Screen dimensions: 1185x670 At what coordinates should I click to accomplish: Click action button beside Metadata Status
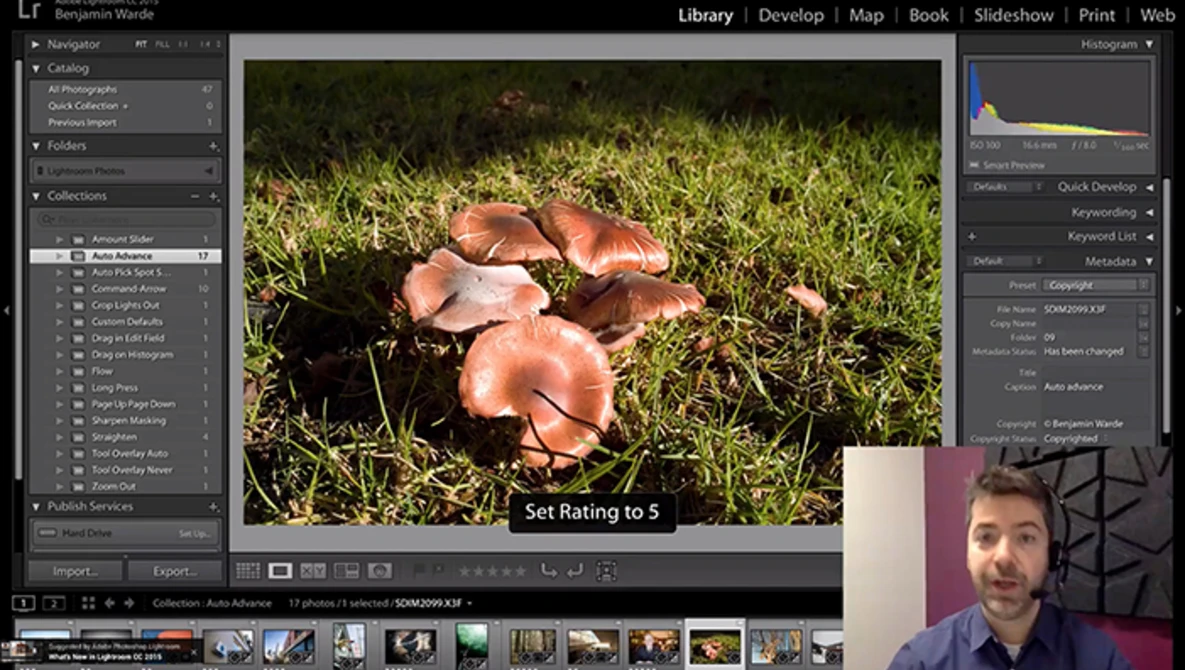pos(1143,351)
